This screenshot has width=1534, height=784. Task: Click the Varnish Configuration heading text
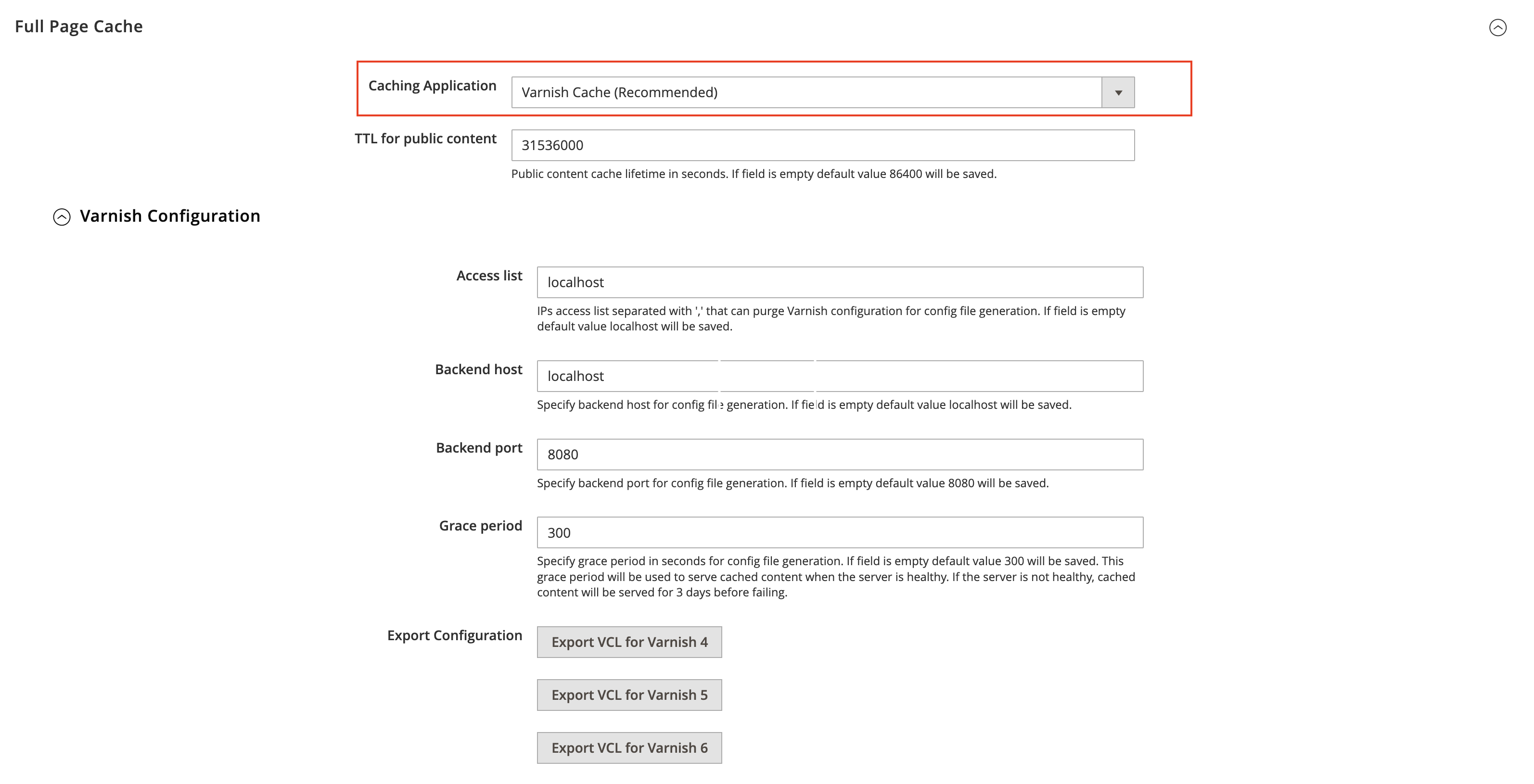170,215
